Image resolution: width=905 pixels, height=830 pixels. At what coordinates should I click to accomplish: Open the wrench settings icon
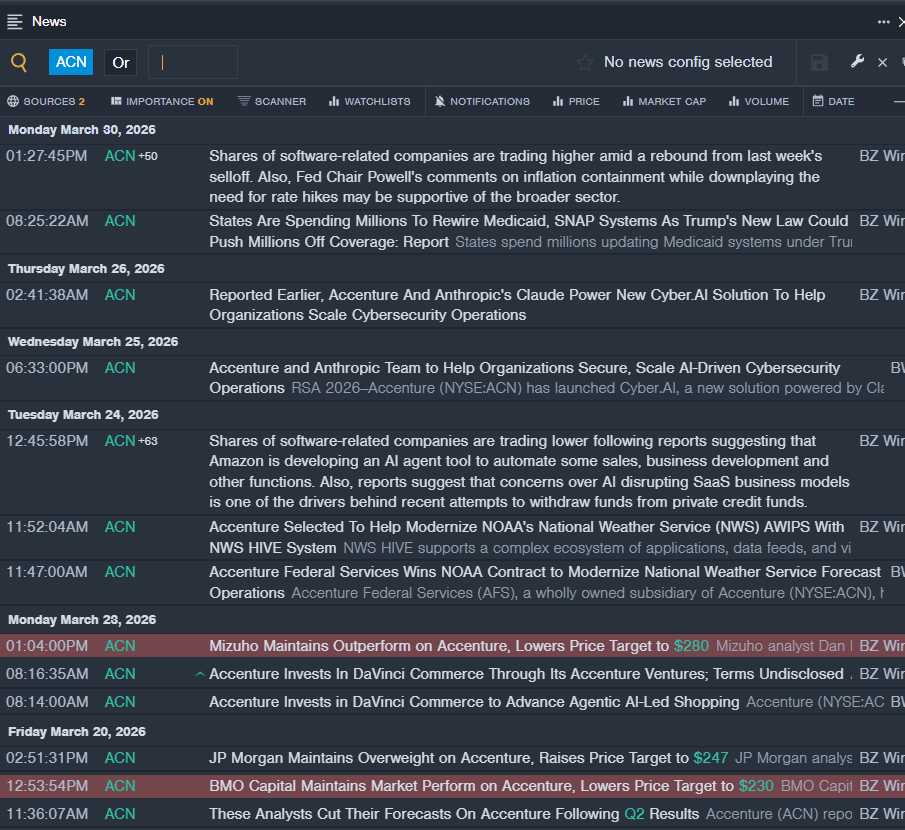pos(857,62)
